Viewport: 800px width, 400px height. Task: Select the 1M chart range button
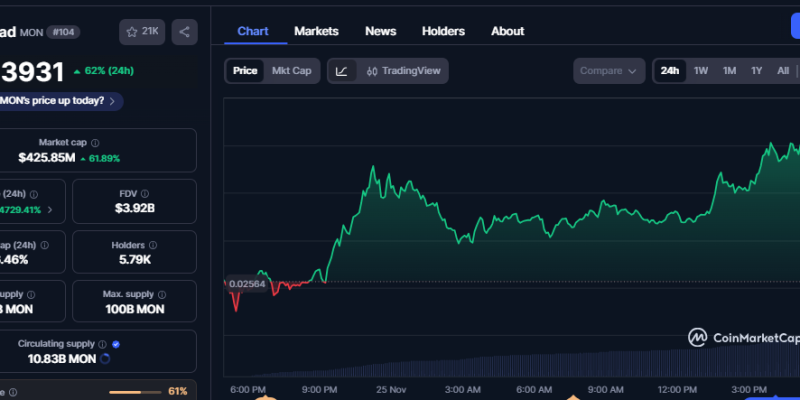tap(729, 71)
